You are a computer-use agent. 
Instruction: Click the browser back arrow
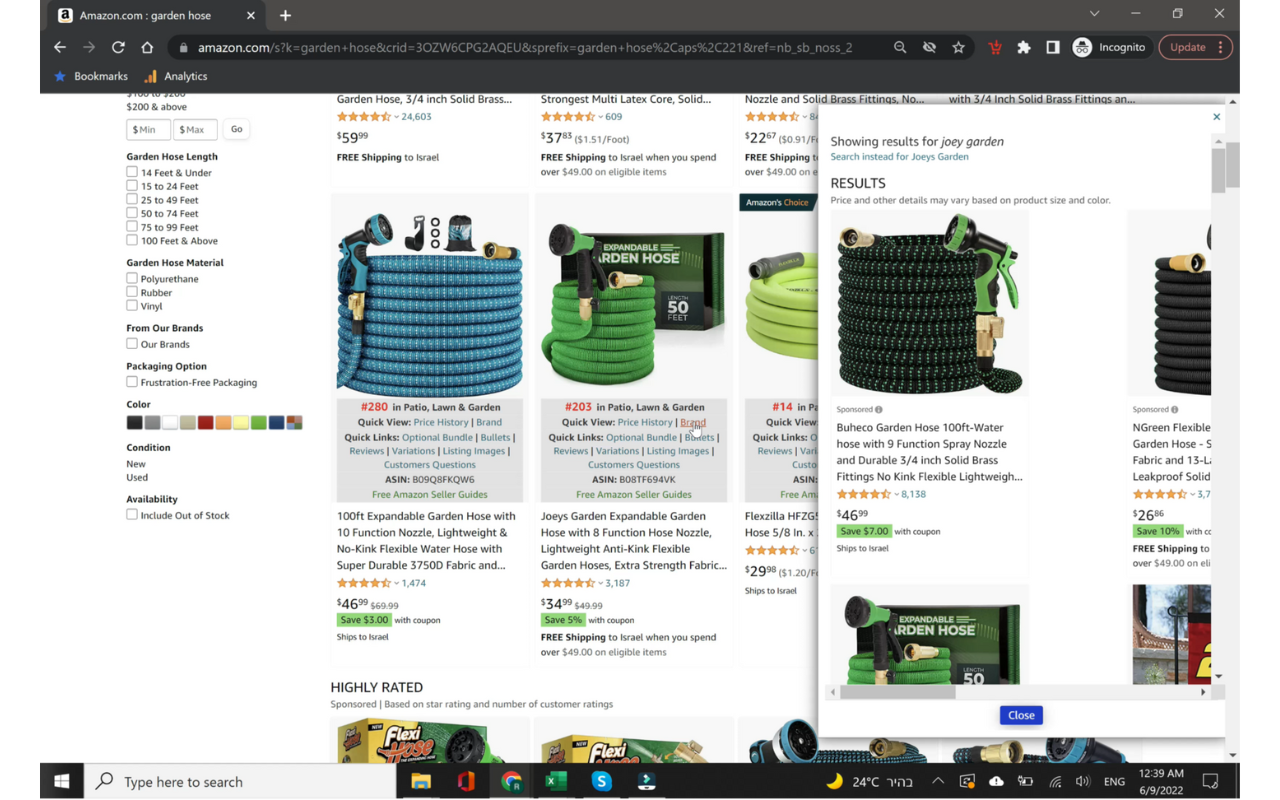pyautogui.click(x=60, y=47)
